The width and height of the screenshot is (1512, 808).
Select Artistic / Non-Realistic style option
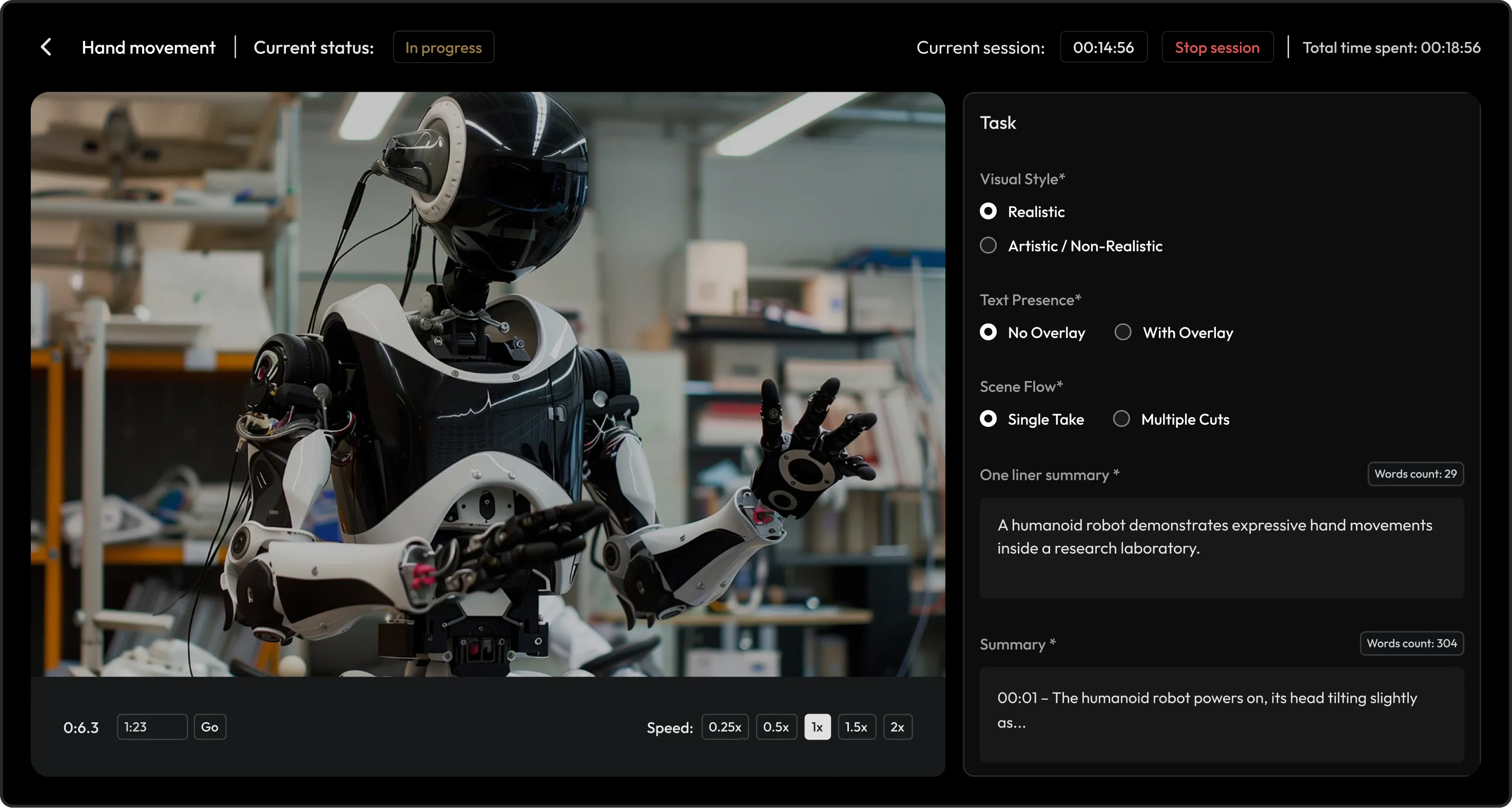[988, 245]
